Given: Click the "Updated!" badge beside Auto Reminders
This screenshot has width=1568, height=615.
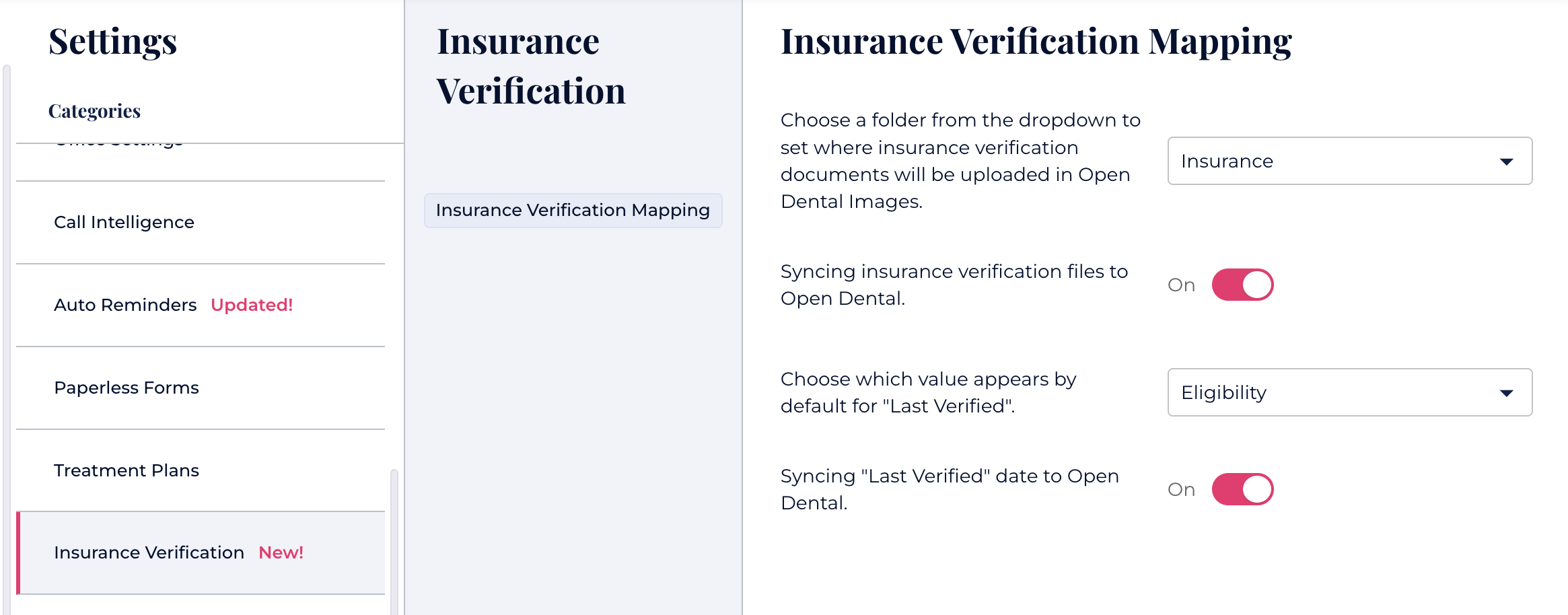Looking at the screenshot, I should (x=252, y=305).
